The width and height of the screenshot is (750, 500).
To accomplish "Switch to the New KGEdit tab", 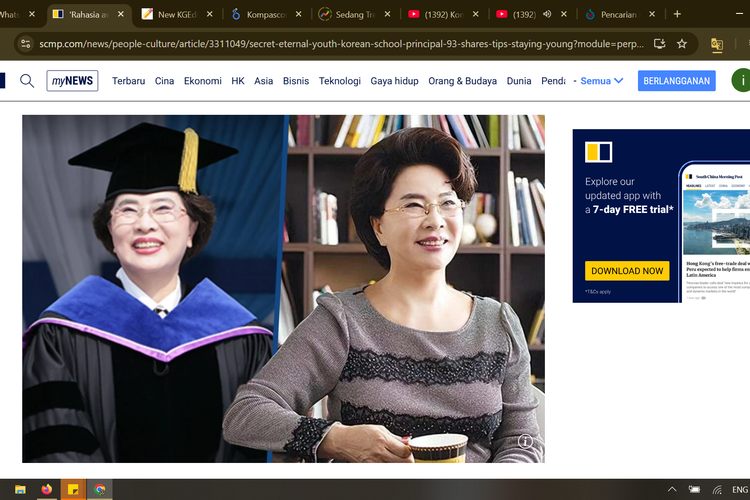I will 174,15.
